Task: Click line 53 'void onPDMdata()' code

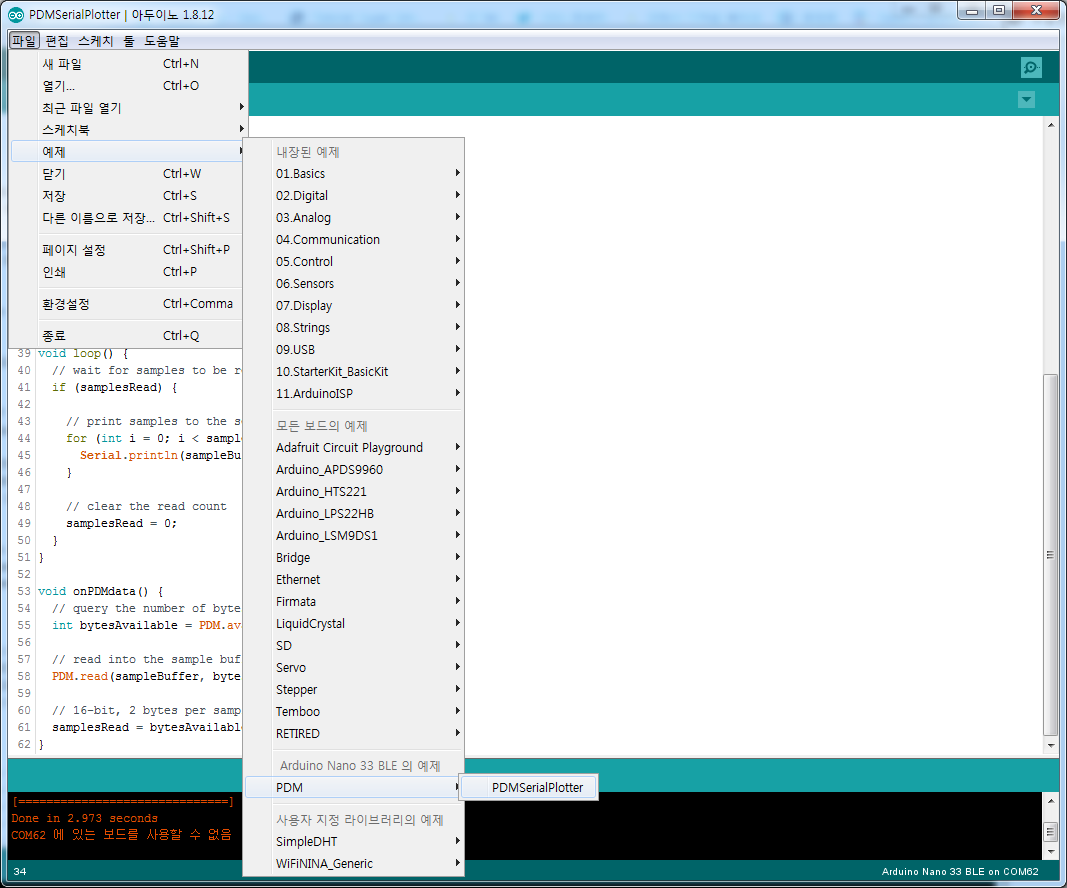Action: click(x=100, y=591)
